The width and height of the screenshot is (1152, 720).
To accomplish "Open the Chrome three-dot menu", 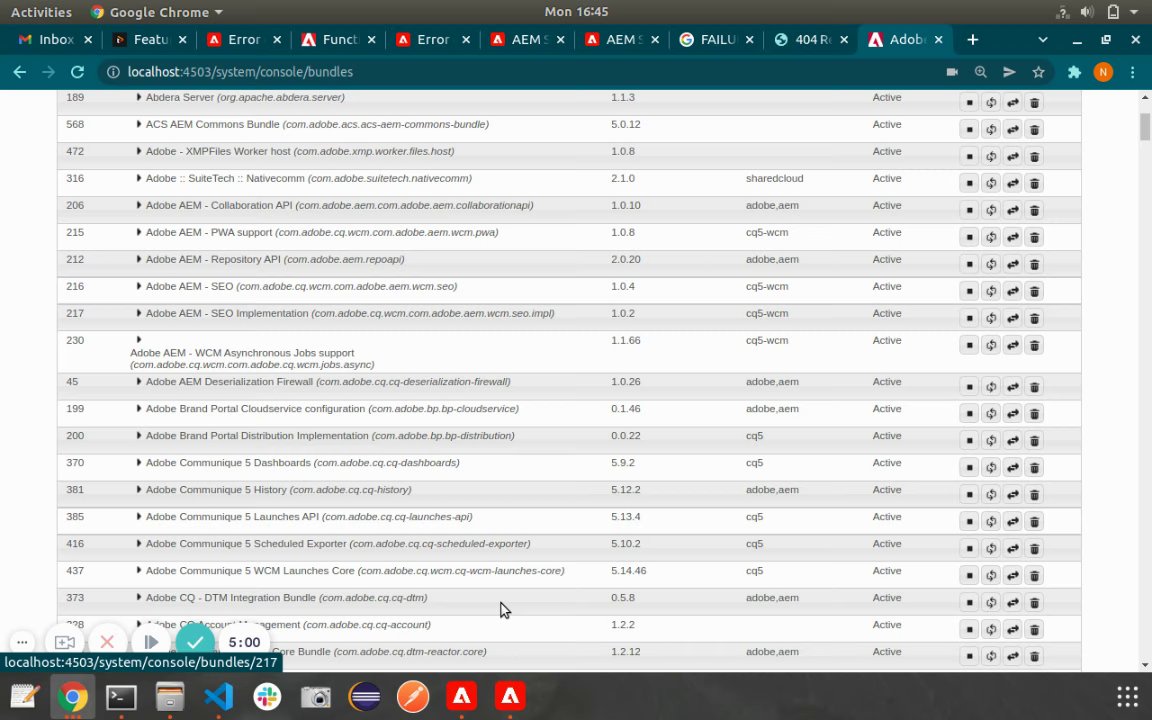I will [x=1132, y=72].
